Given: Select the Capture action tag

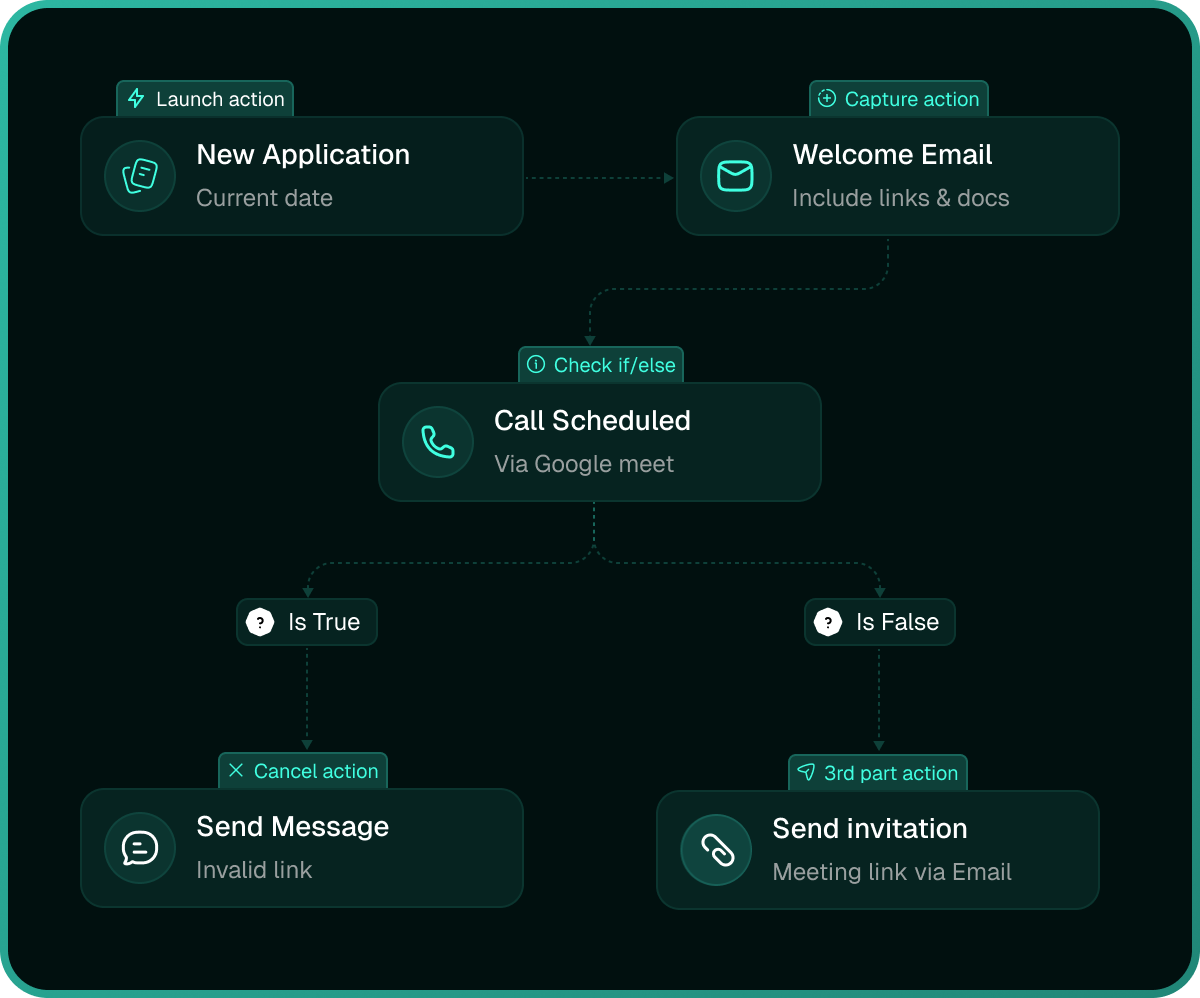Looking at the screenshot, I should coord(899,99).
